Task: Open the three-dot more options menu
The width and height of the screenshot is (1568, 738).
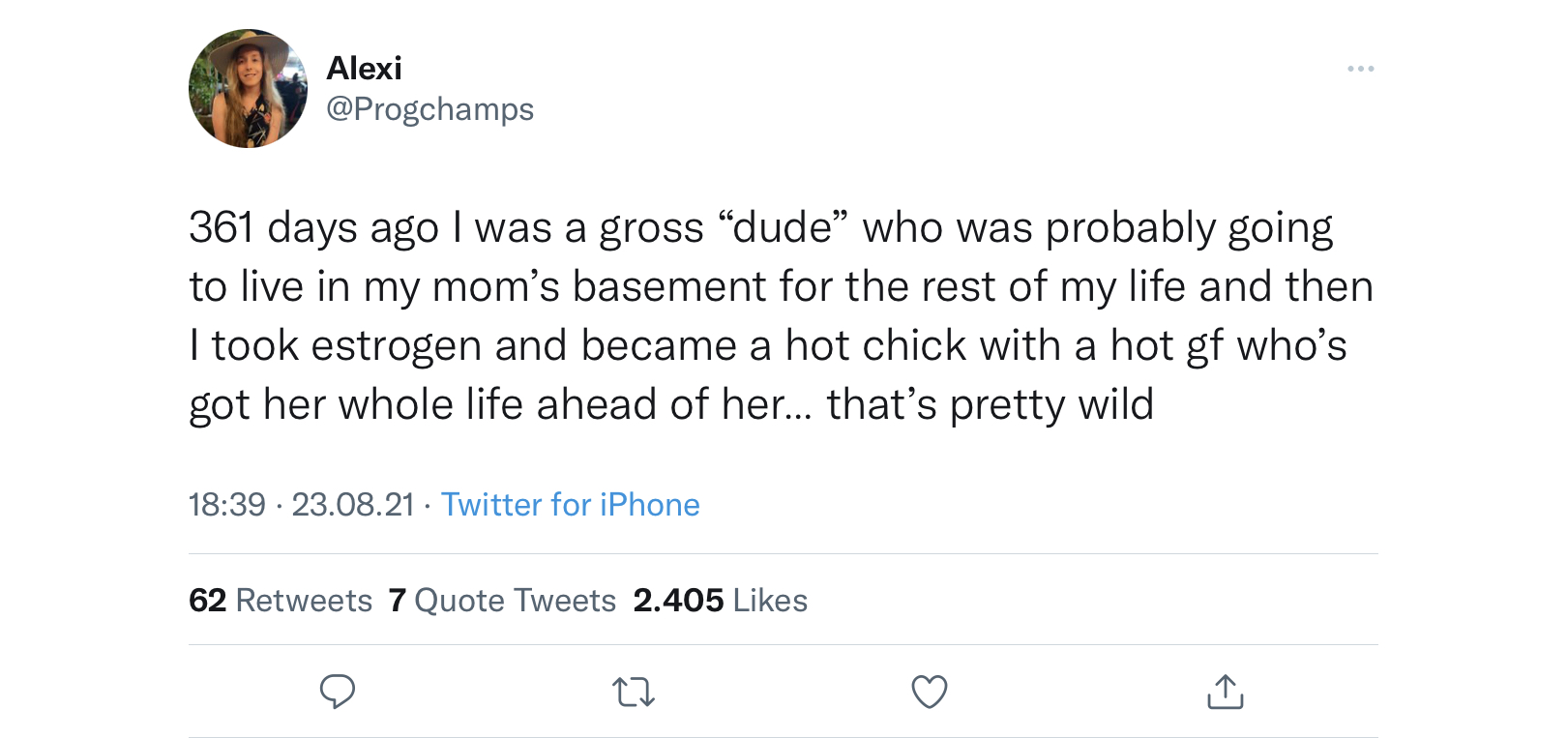Action: pos(1360,69)
